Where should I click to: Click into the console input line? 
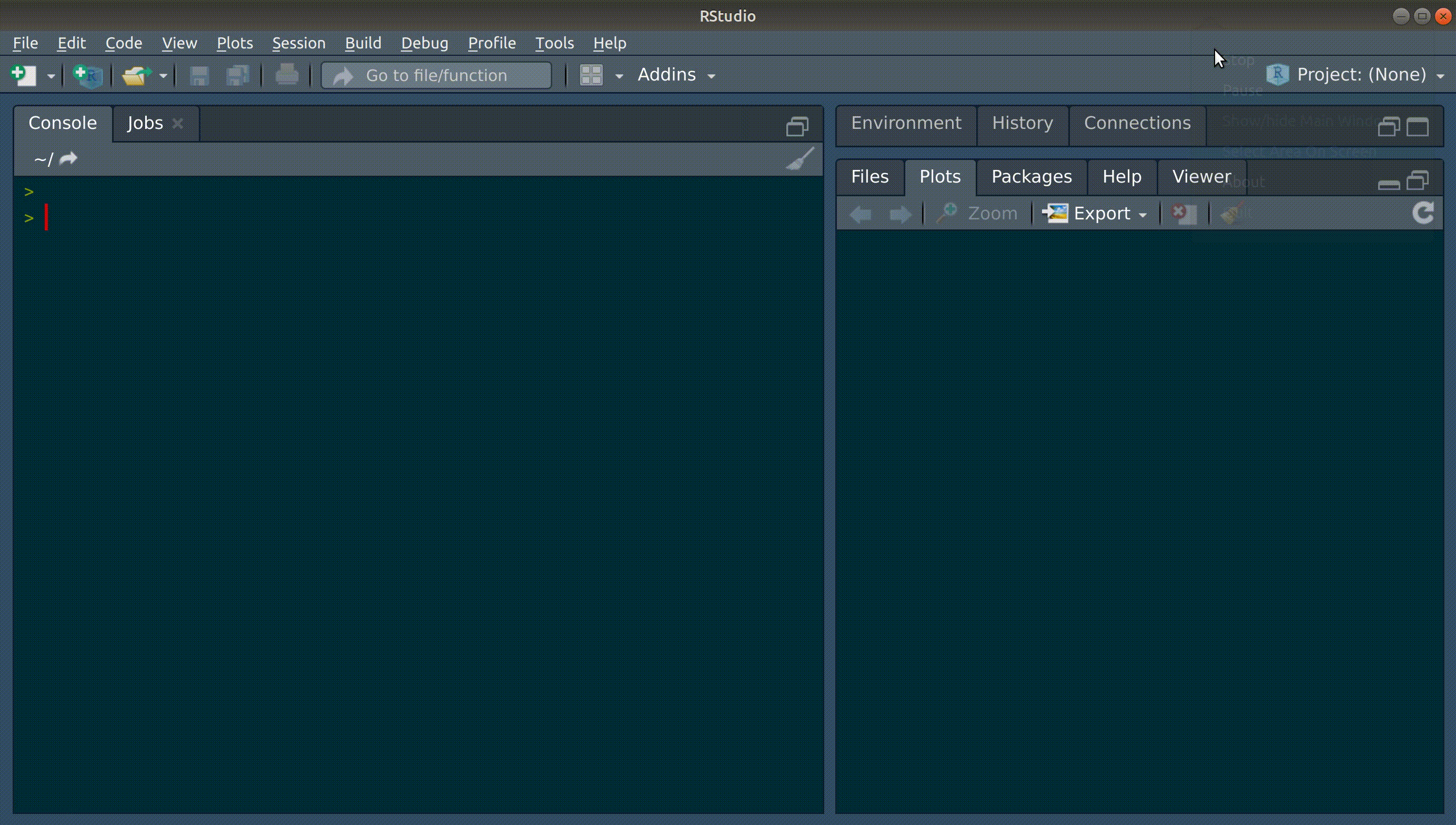(x=419, y=218)
